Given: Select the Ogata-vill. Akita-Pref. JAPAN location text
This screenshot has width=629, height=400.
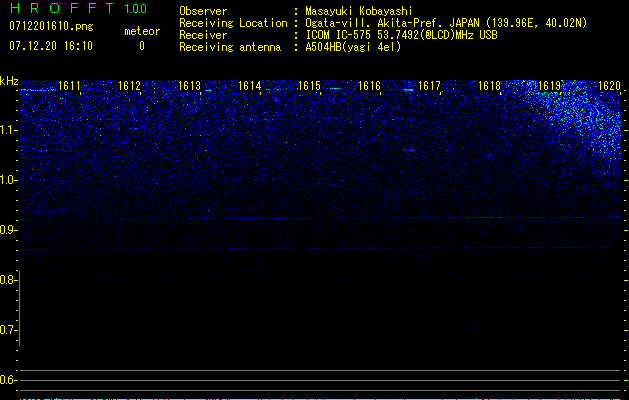Looking at the screenshot, I should 446,23.
